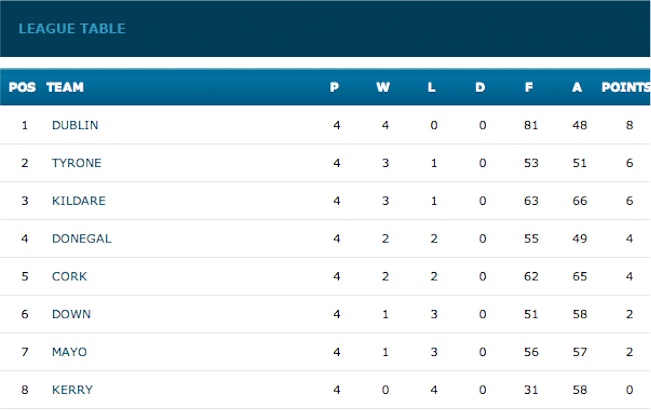Open the Mayo team link

click(x=69, y=351)
